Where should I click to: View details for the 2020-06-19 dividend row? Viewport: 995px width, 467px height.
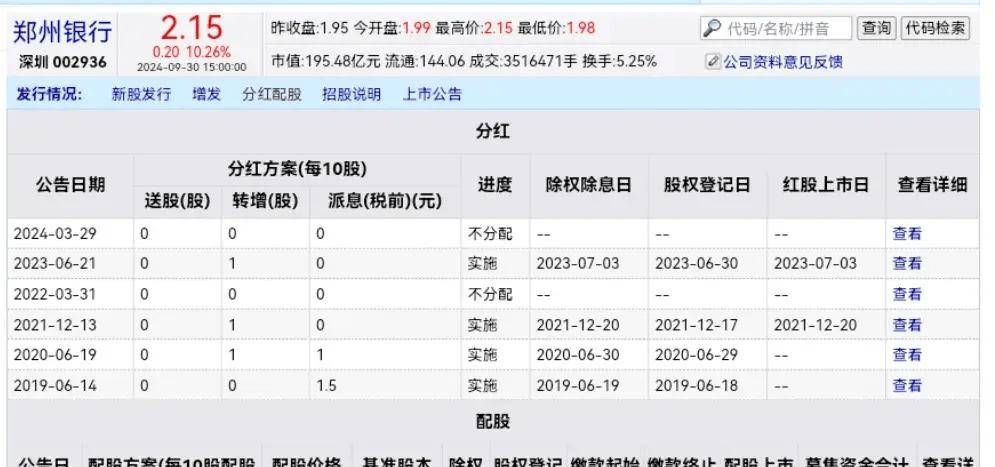pos(907,355)
